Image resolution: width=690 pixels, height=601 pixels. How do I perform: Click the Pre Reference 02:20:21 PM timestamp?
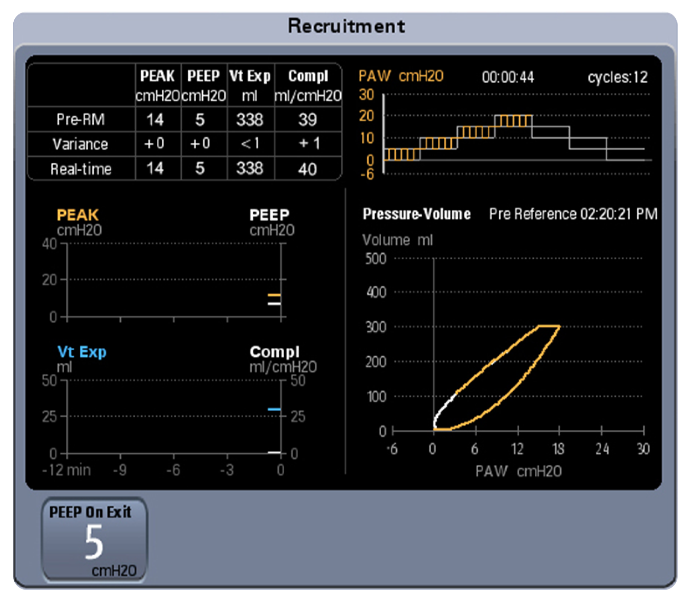tap(572, 214)
